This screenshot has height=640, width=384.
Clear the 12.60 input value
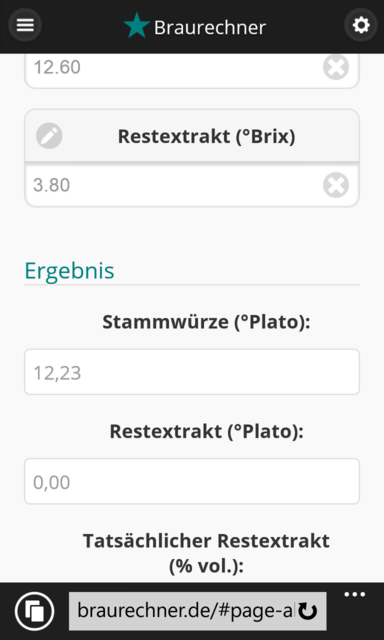click(336, 67)
